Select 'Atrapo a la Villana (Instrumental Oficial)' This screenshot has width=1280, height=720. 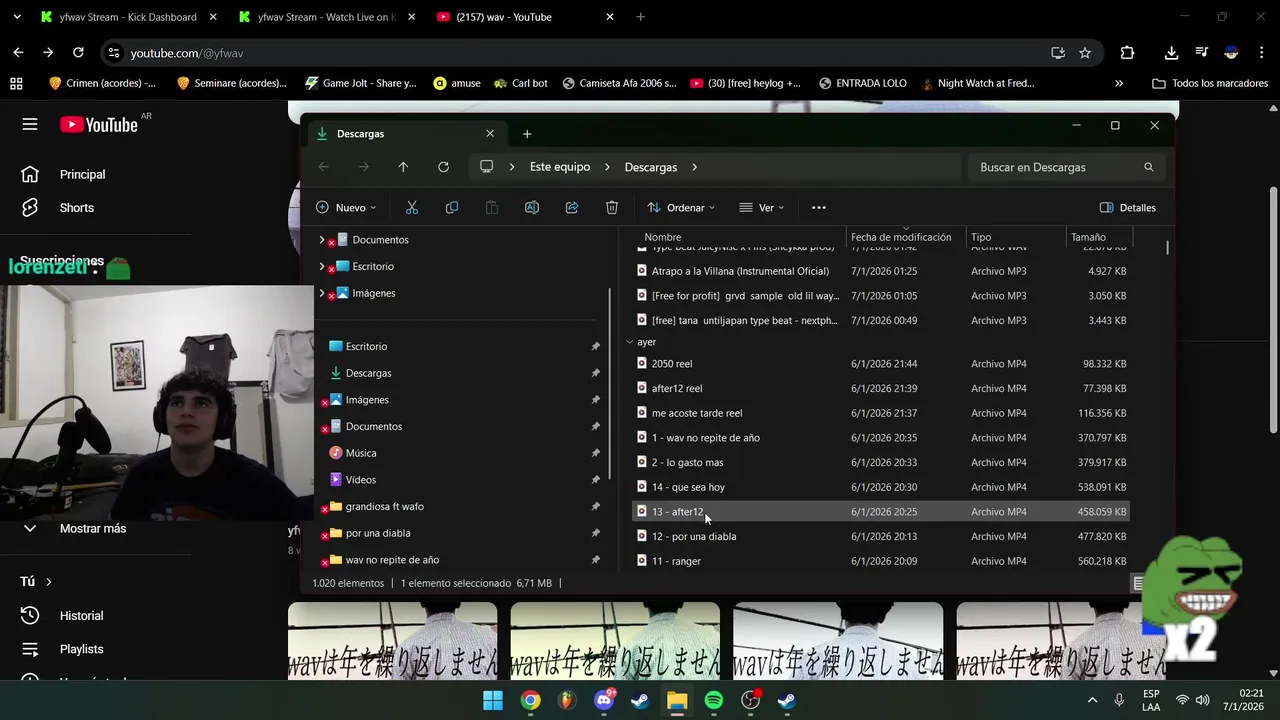(882, 271)
